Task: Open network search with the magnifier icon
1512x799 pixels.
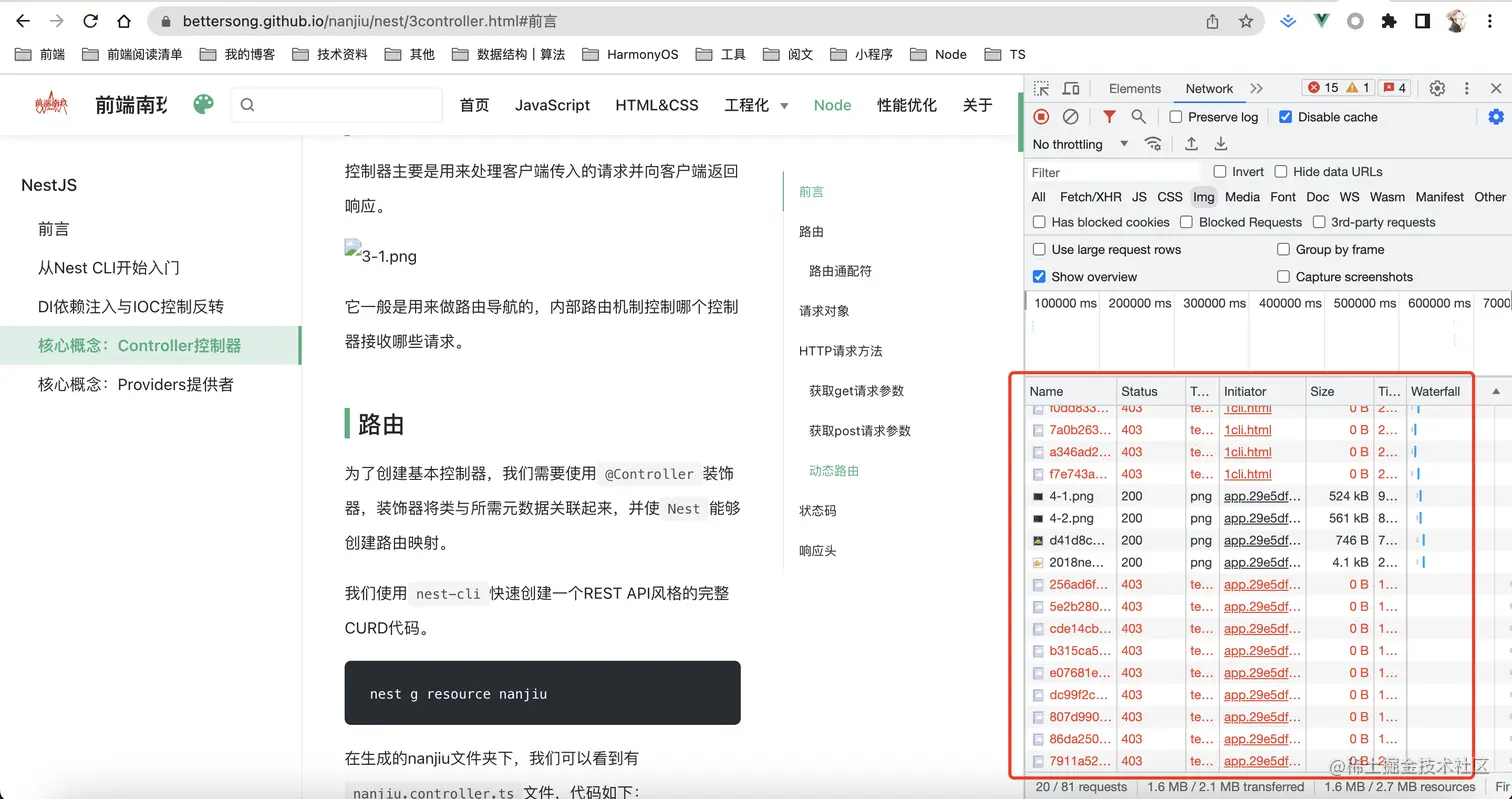Action: 1138,117
